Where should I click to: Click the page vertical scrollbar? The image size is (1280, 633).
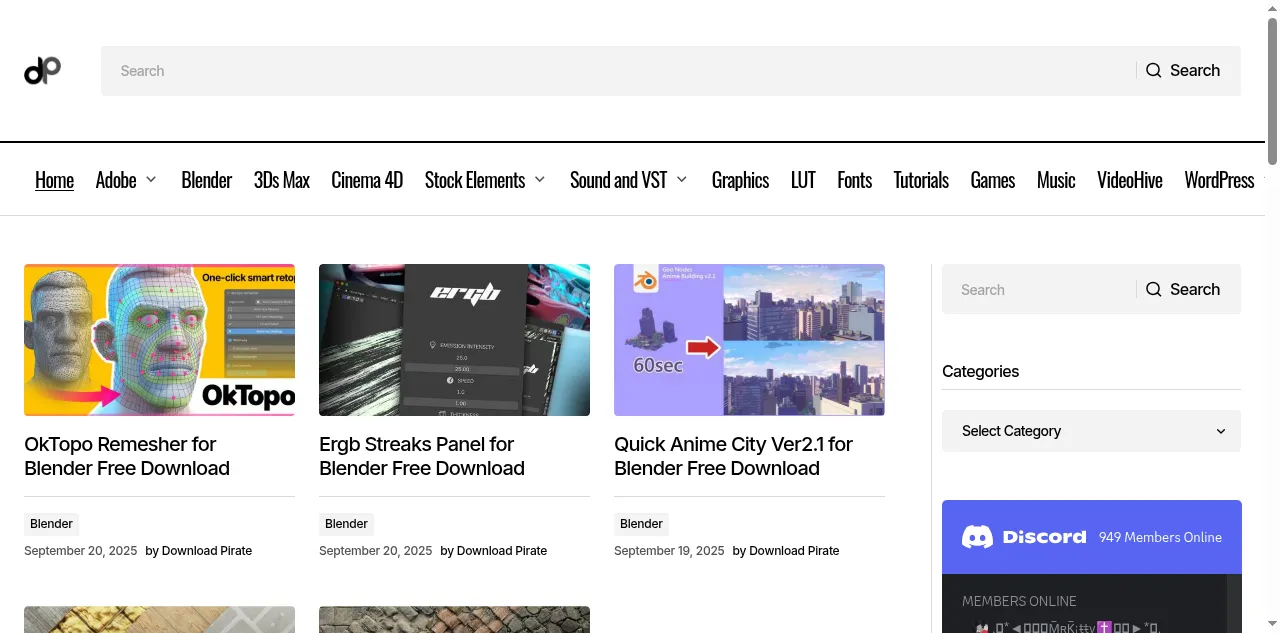click(1272, 92)
